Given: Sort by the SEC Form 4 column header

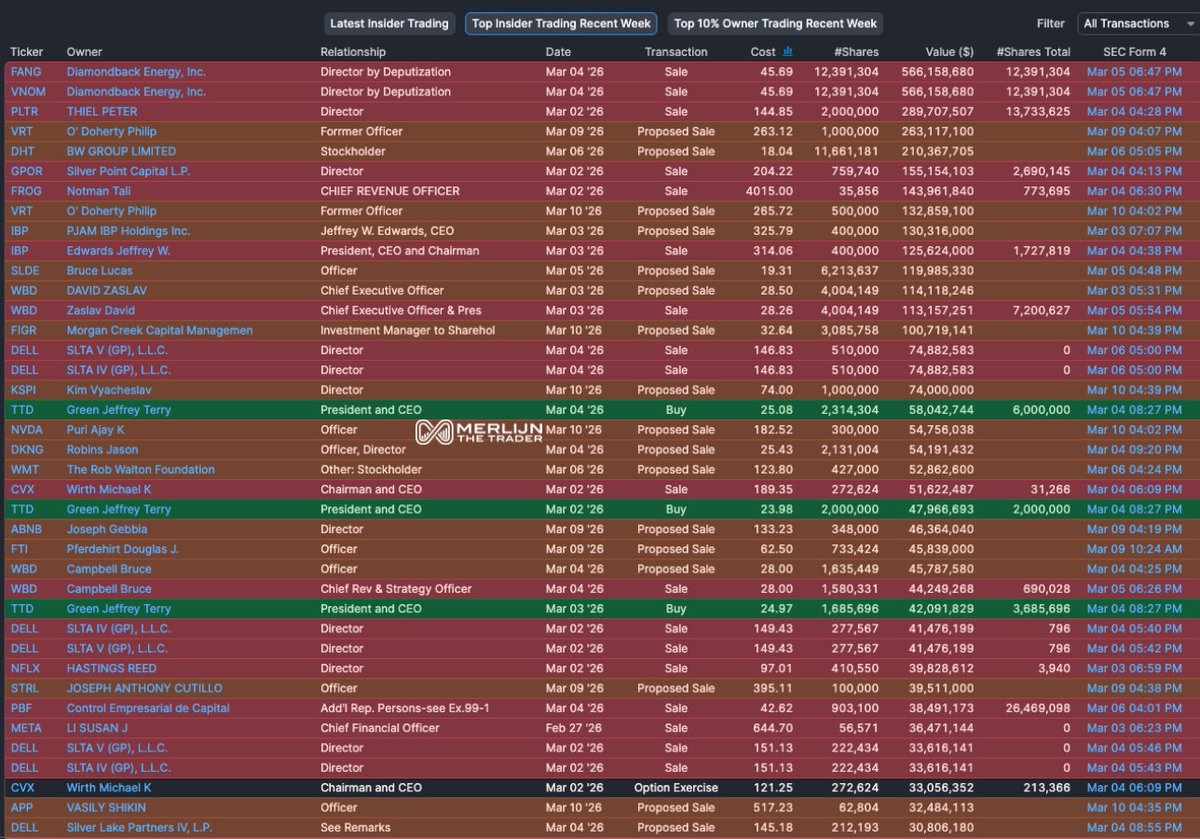Looking at the screenshot, I should pyautogui.click(x=1135, y=52).
